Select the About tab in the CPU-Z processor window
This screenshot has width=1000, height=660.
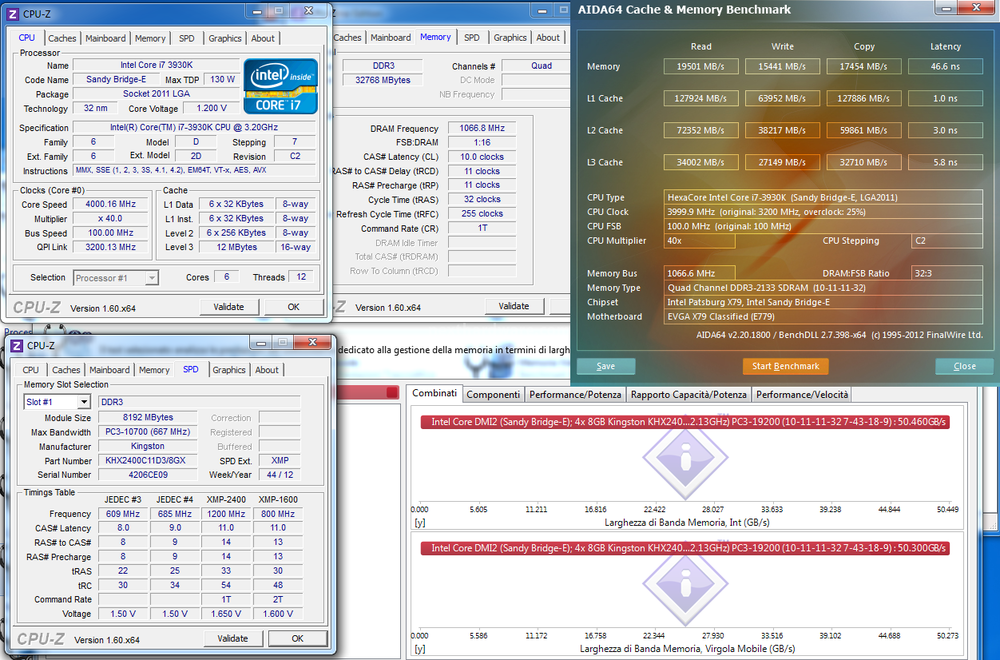[x=263, y=38]
